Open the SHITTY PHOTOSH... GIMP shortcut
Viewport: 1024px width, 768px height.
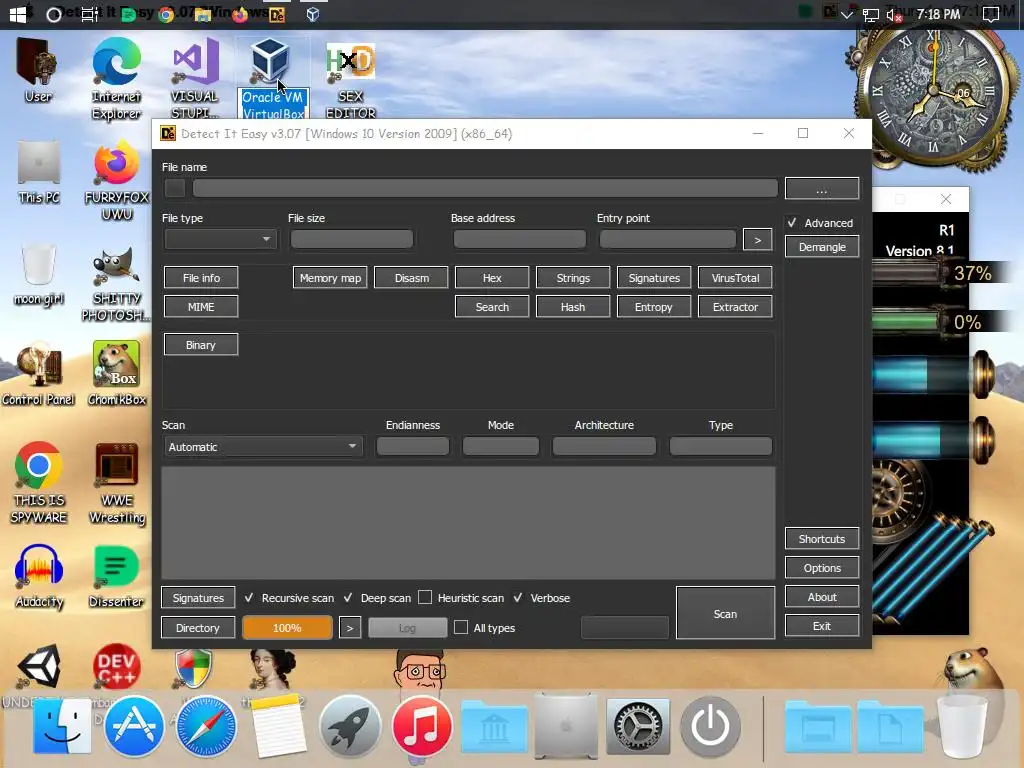(116, 282)
